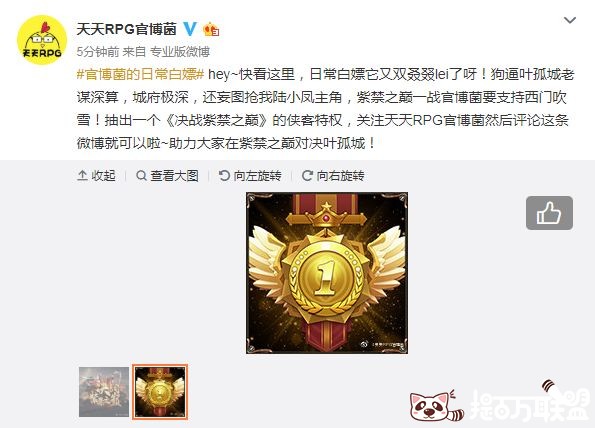595x428 pixels.
Task: Click the 5分钟前 post timestamp
Action: click(98, 52)
